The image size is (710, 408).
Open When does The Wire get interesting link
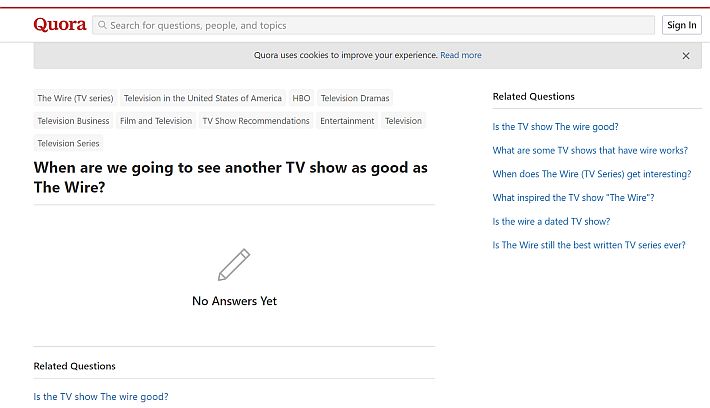point(592,174)
